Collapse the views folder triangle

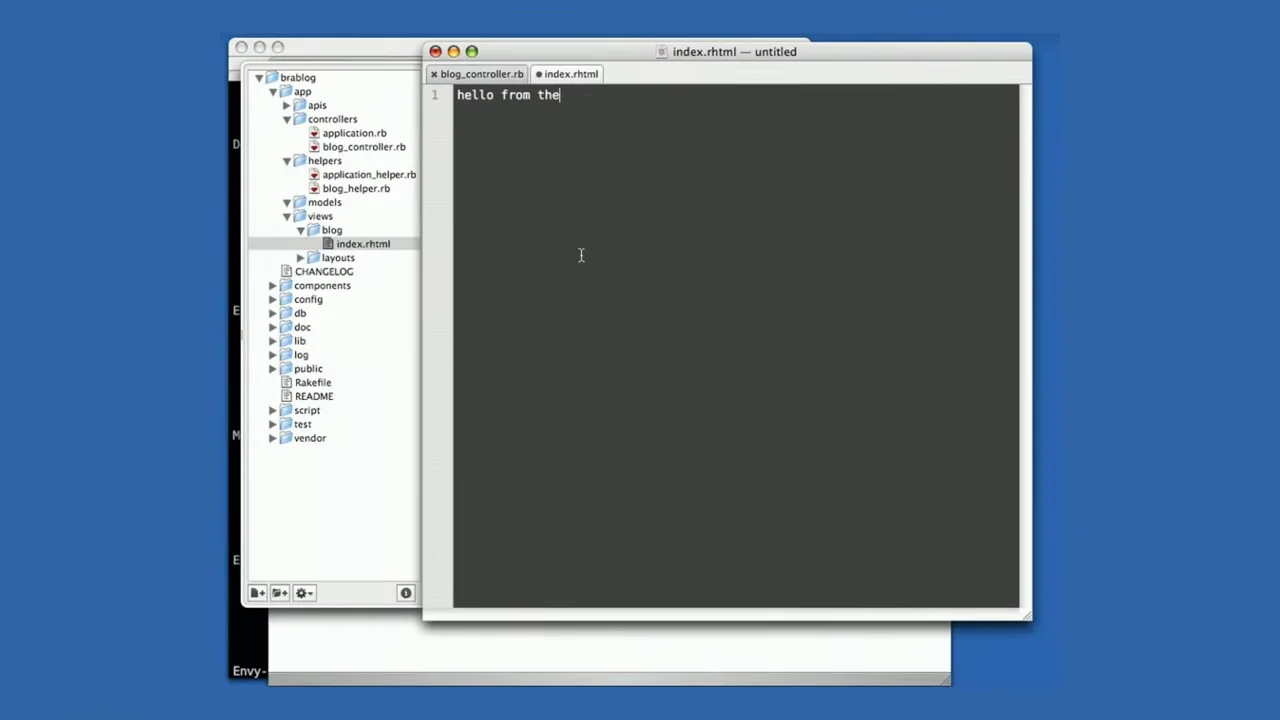click(287, 216)
